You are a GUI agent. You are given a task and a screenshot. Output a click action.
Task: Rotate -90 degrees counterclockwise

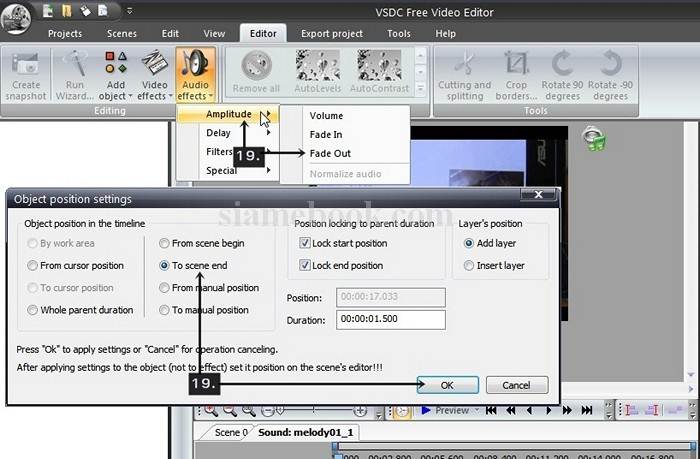(x=610, y=76)
